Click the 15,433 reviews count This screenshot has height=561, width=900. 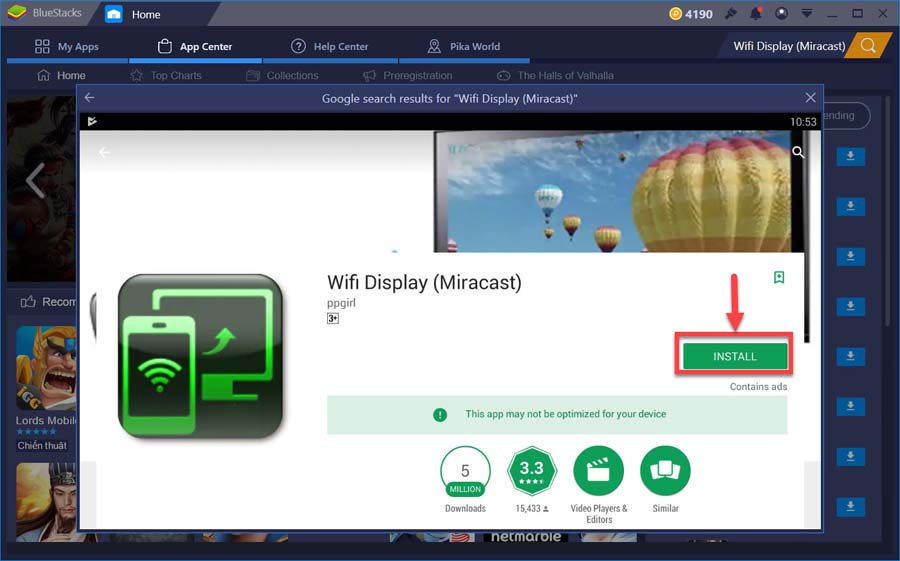(532, 509)
